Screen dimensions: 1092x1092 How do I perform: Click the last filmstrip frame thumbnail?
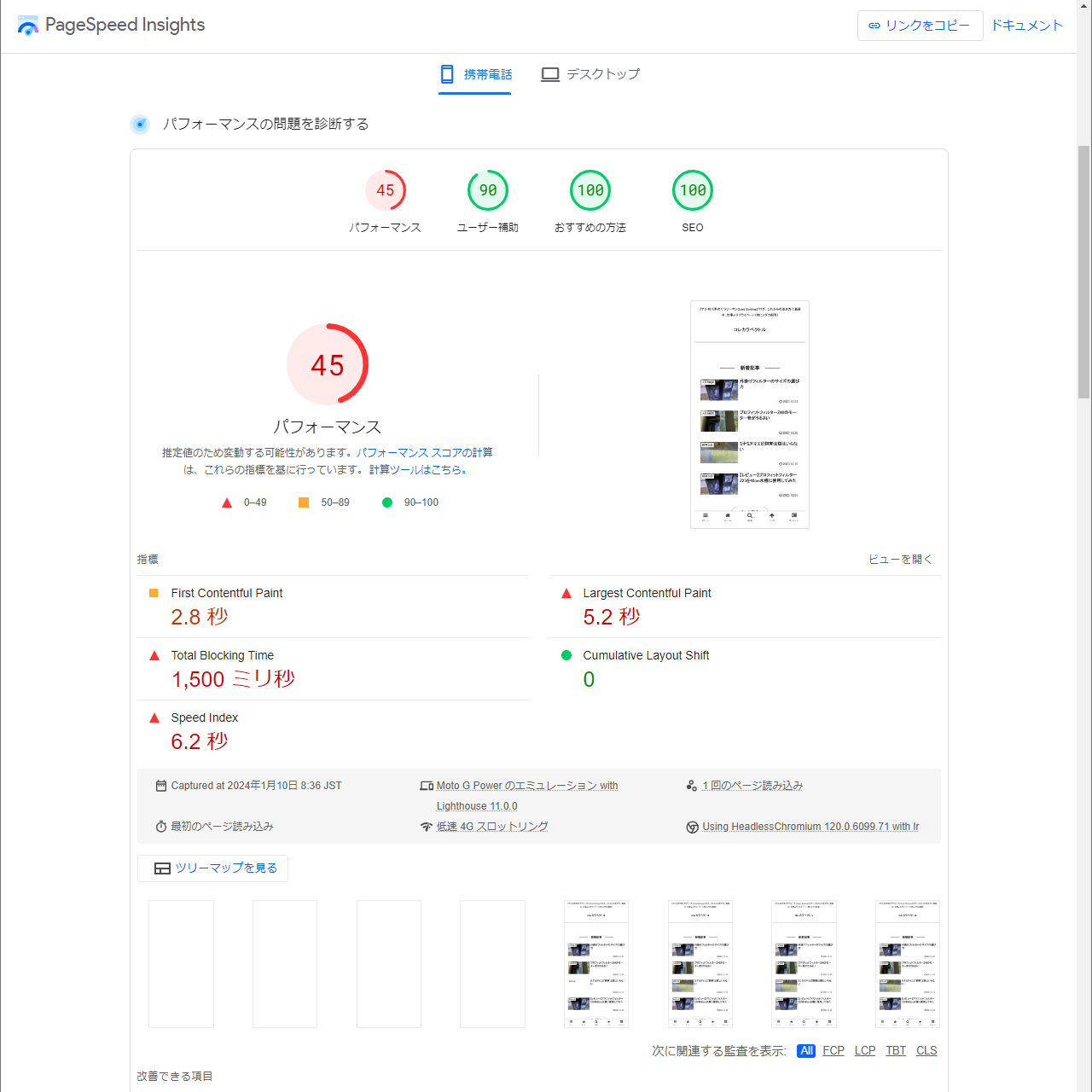coord(908,964)
